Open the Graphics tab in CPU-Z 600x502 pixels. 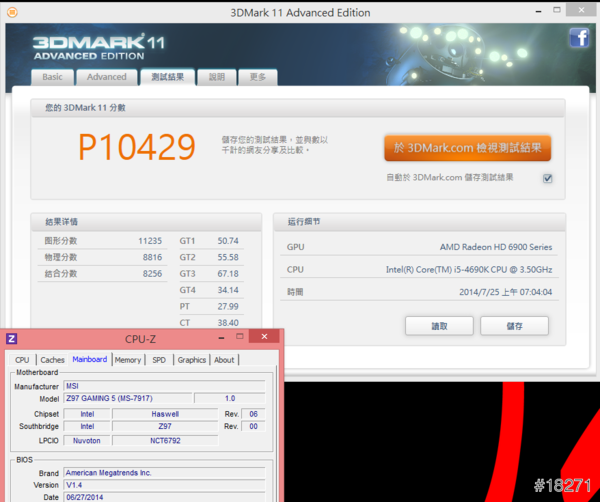click(x=192, y=360)
